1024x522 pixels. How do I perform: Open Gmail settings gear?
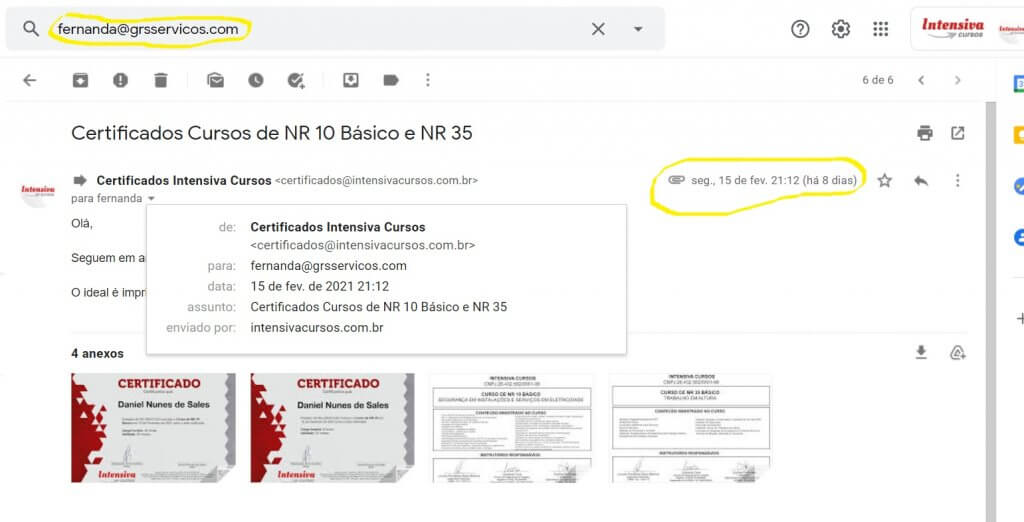pos(840,29)
